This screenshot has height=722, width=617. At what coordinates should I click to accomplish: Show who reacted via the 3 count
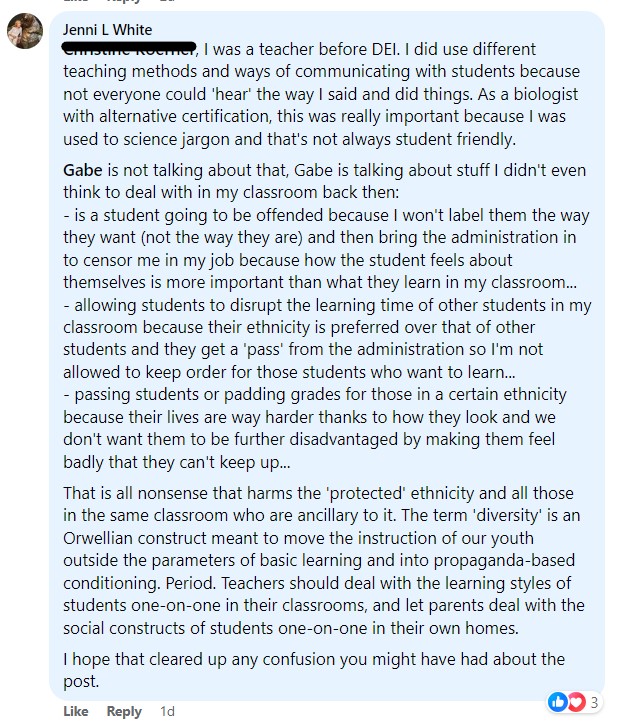594,701
